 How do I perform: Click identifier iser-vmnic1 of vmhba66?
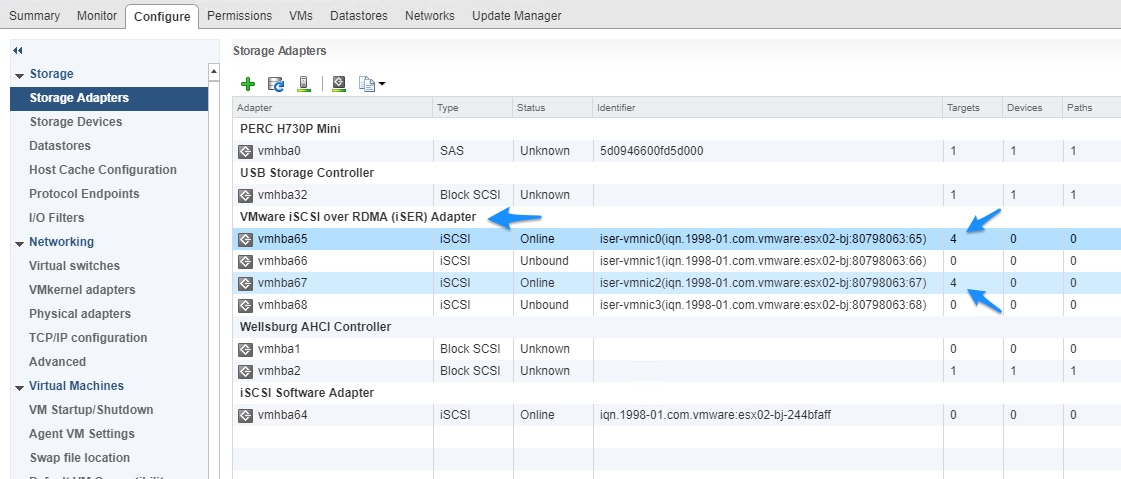(763, 261)
